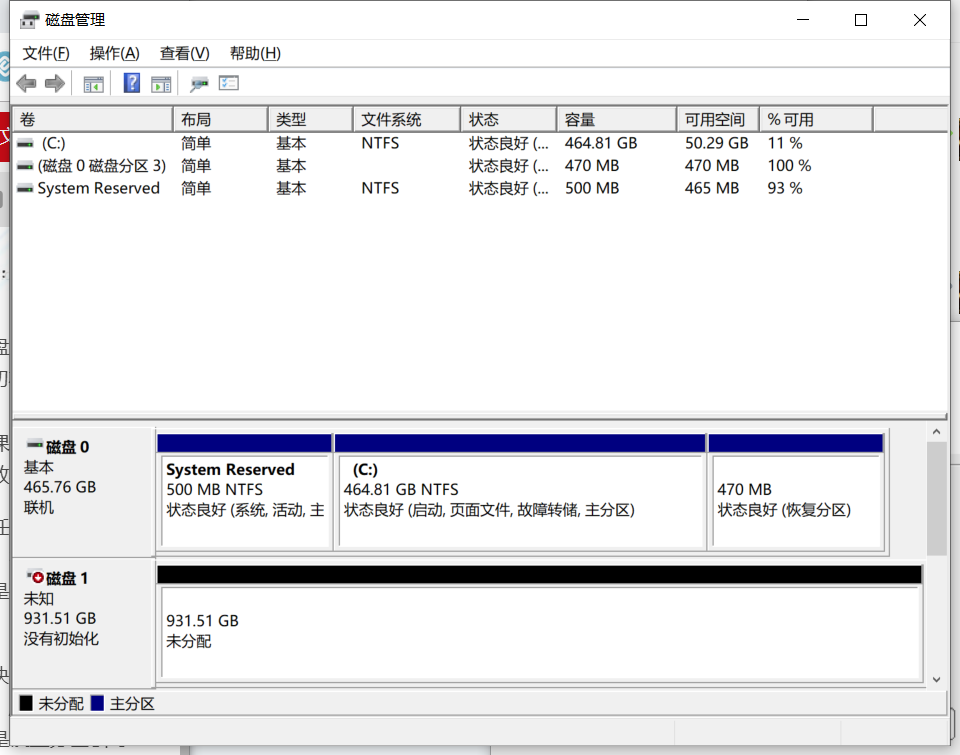Click the action checklist toolbar icon

pyautogui.click(x=229, y=83)
